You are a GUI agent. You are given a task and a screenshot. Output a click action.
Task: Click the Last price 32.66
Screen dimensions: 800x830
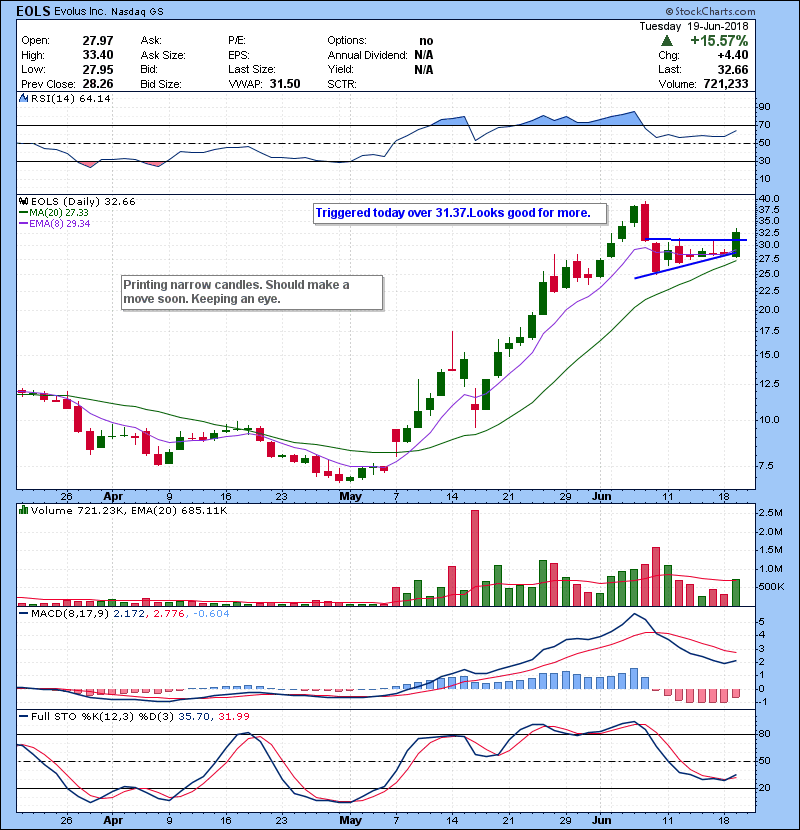(x=733, y=70)
